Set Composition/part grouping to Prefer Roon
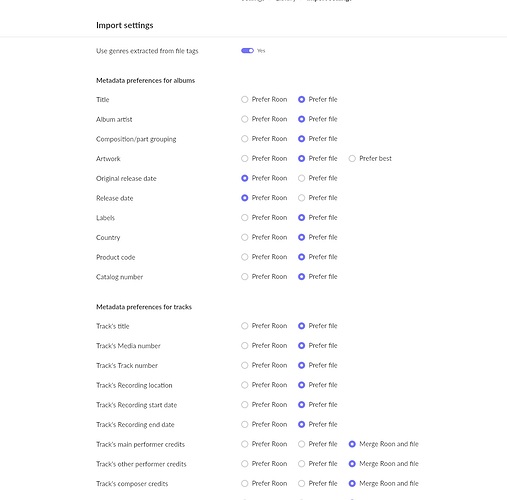 click(x=245, y=139)
